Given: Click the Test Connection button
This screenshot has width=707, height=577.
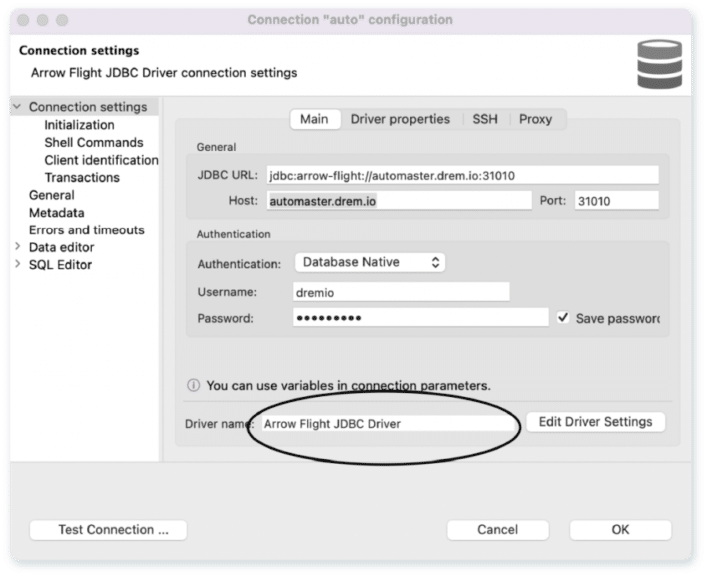Looking at the screenshot, I should [108, 530].
